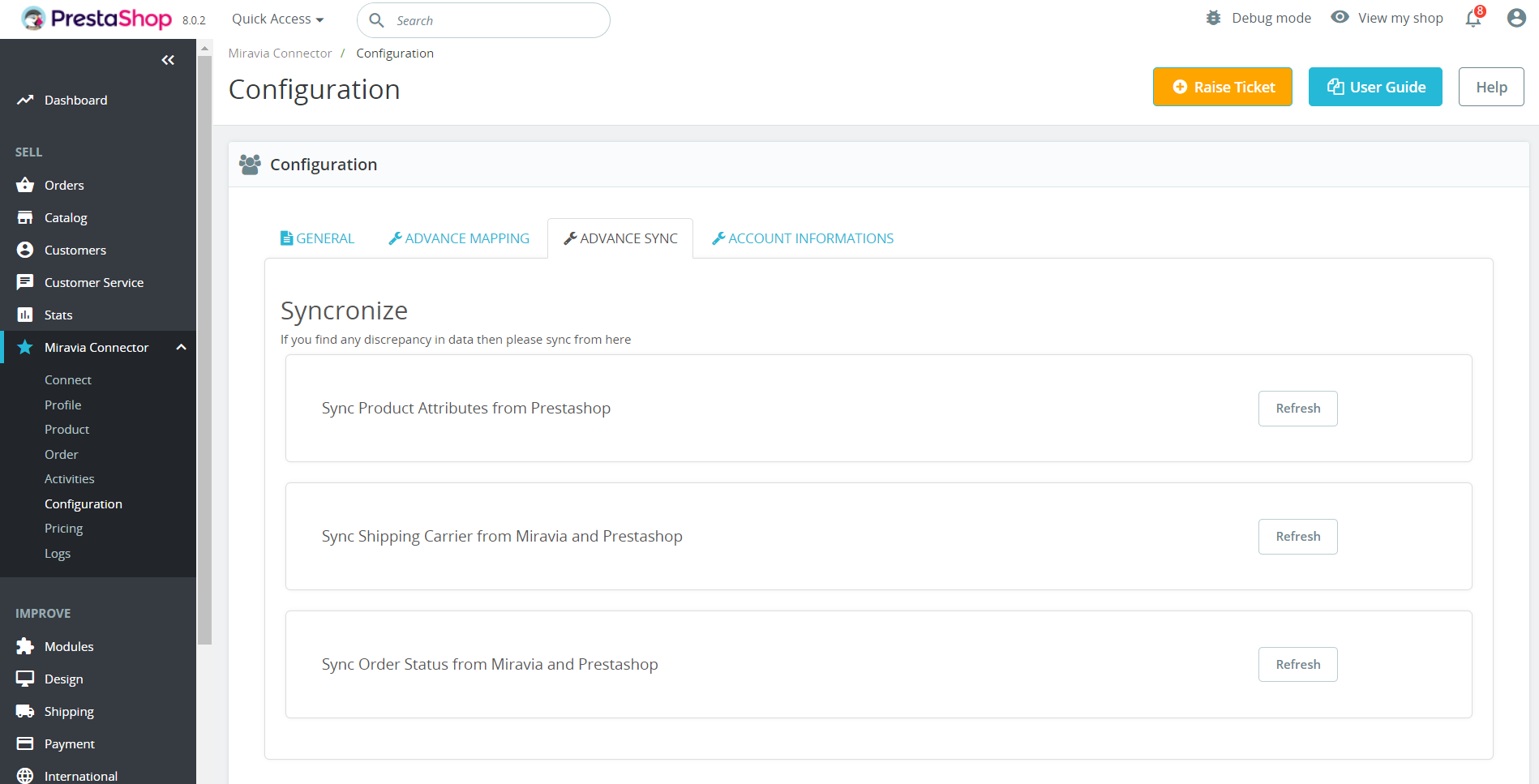The width and height of the screenshot is (1539, 784).
Task: Click the Debug mode text link
Action: click(x=1271, y=18)
